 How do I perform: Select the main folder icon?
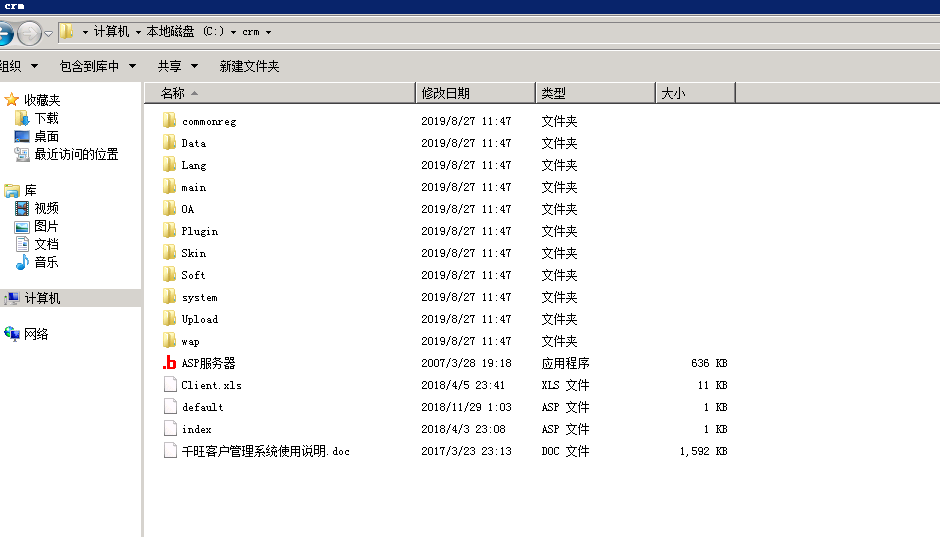170,186
